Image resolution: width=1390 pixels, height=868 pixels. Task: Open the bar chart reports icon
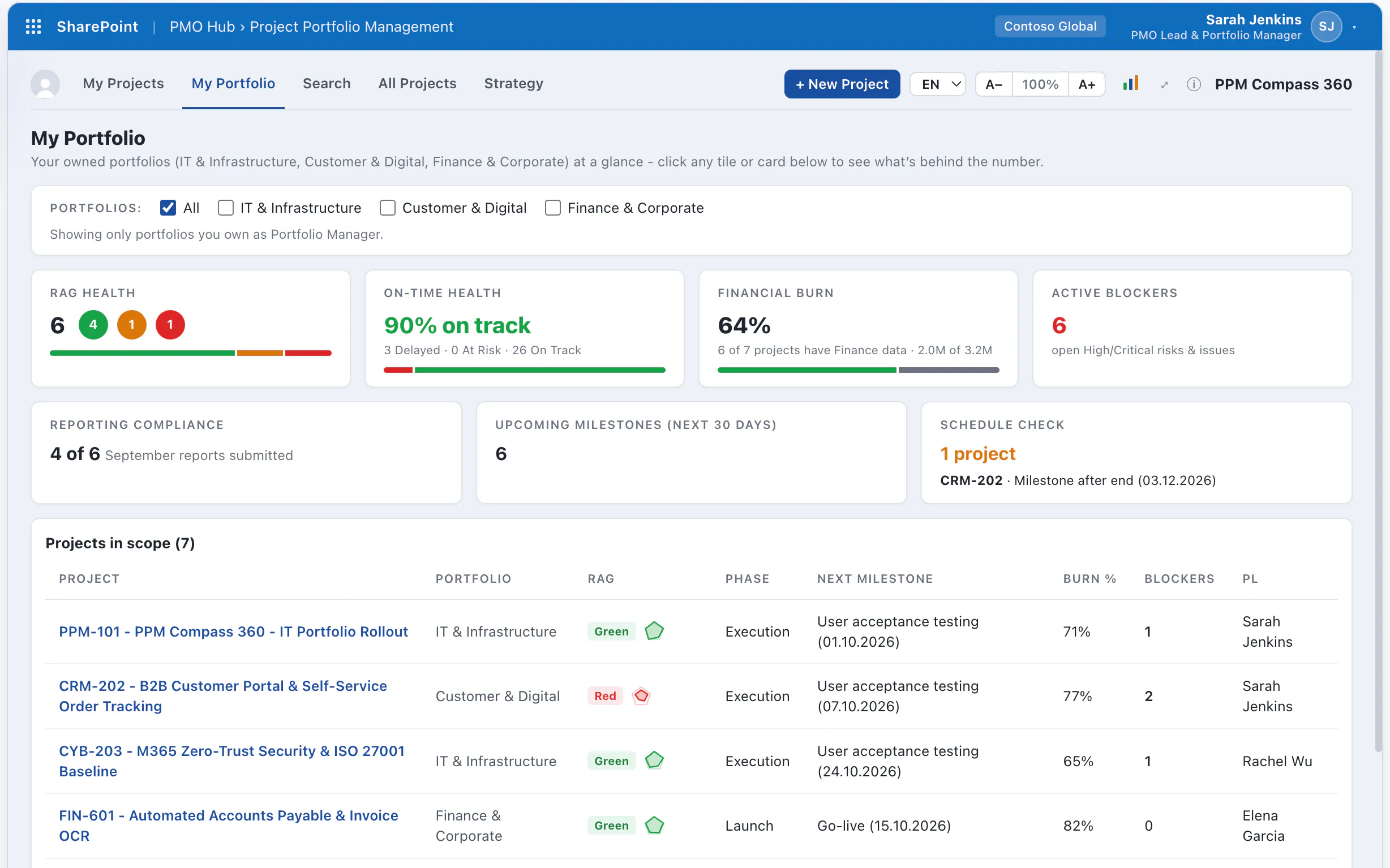[x=1130, y=84]
